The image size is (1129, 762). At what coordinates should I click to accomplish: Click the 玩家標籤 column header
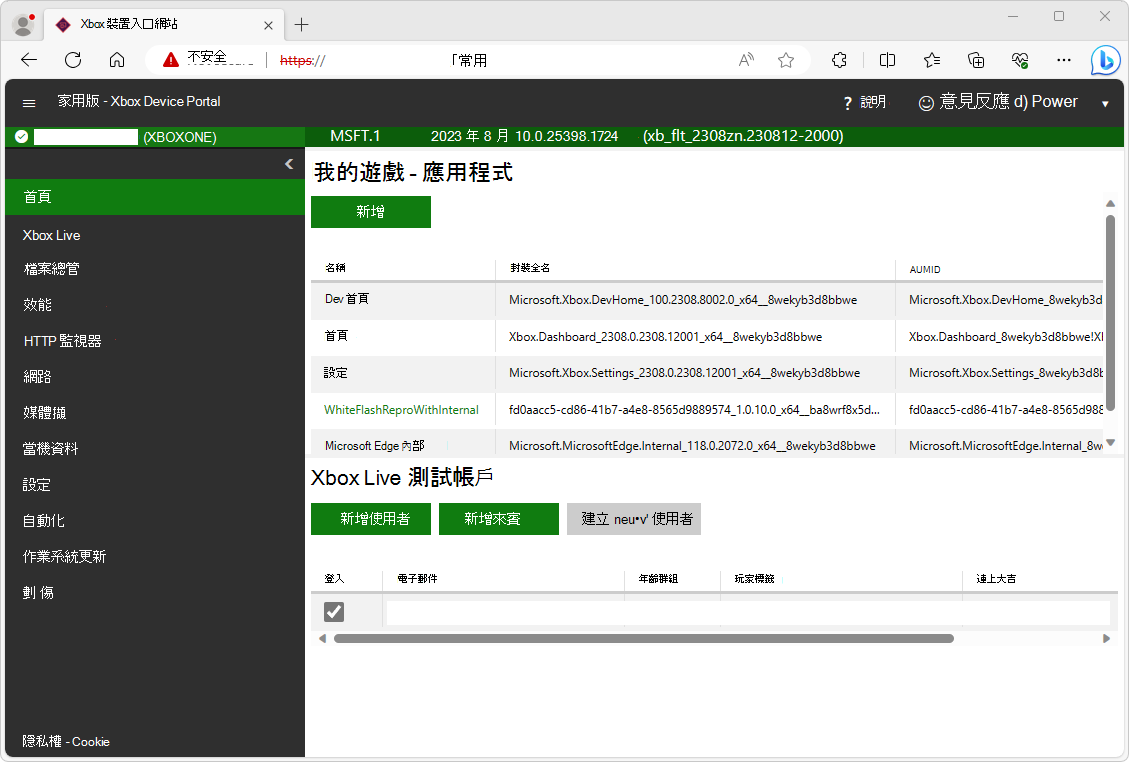[754, 578]
